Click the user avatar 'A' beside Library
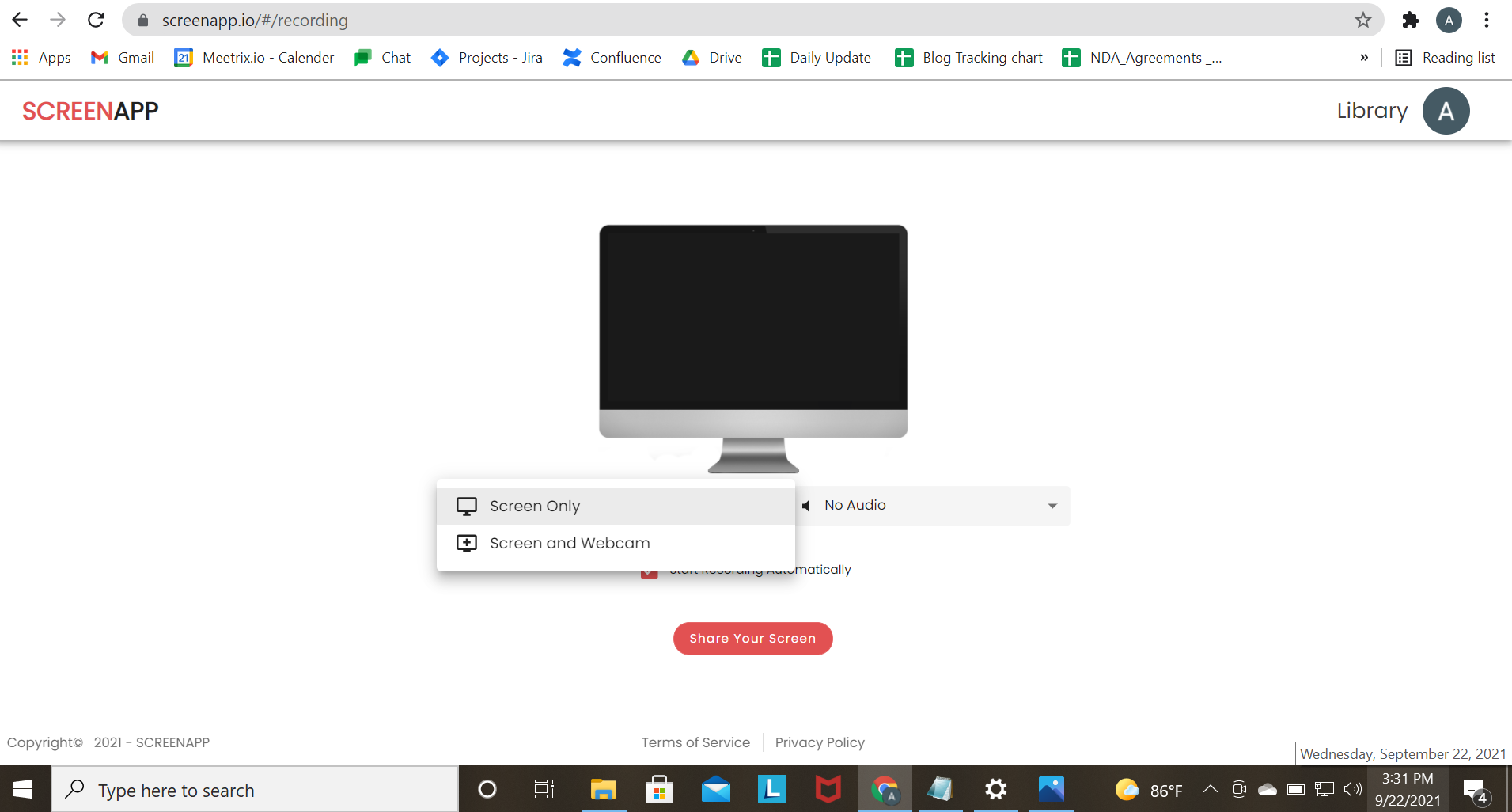This screenshot has width=1512, height=812. [1446, 111]
